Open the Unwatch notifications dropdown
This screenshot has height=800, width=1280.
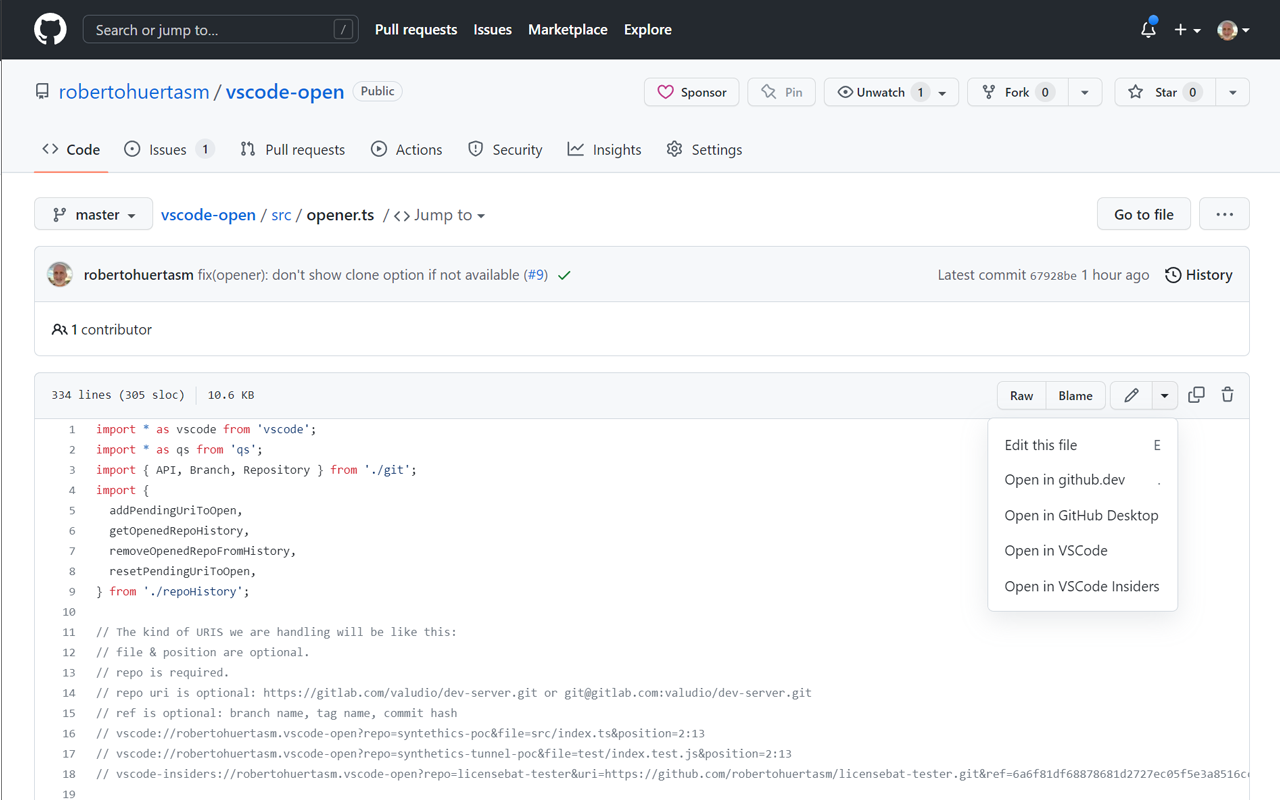click(x=891, y=92)
